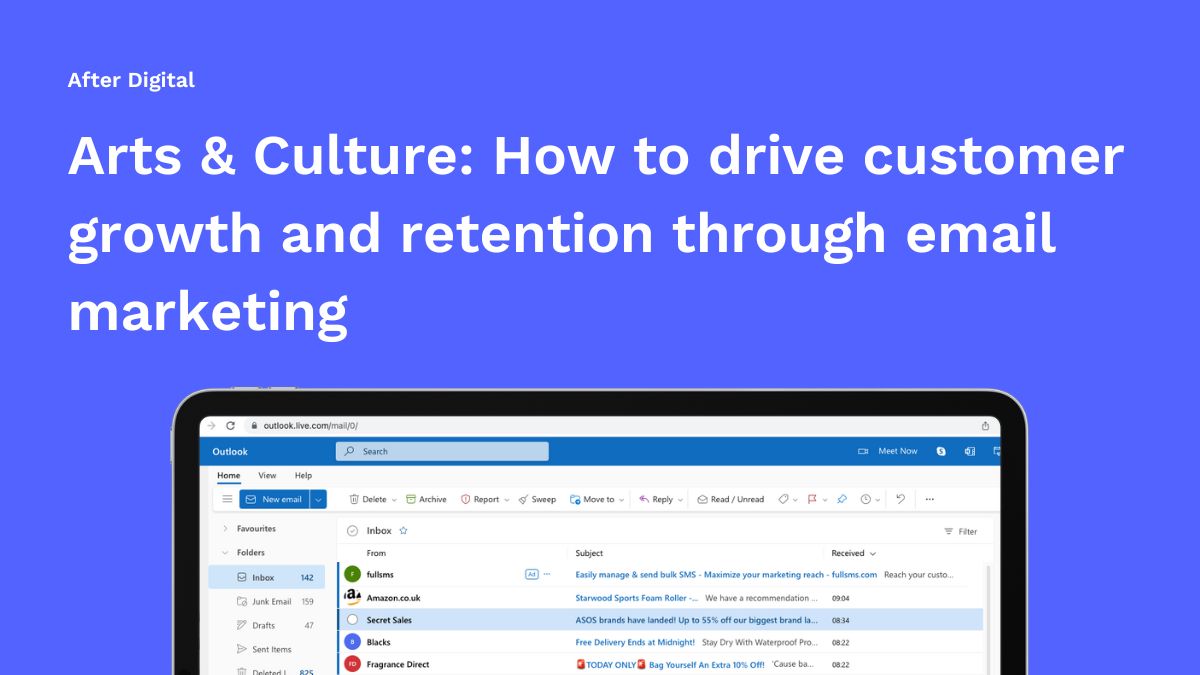The height and width of the screenshot is (675, 1200).
Task: Click the fullsms sender avatar
Action: tap(352, 574)
